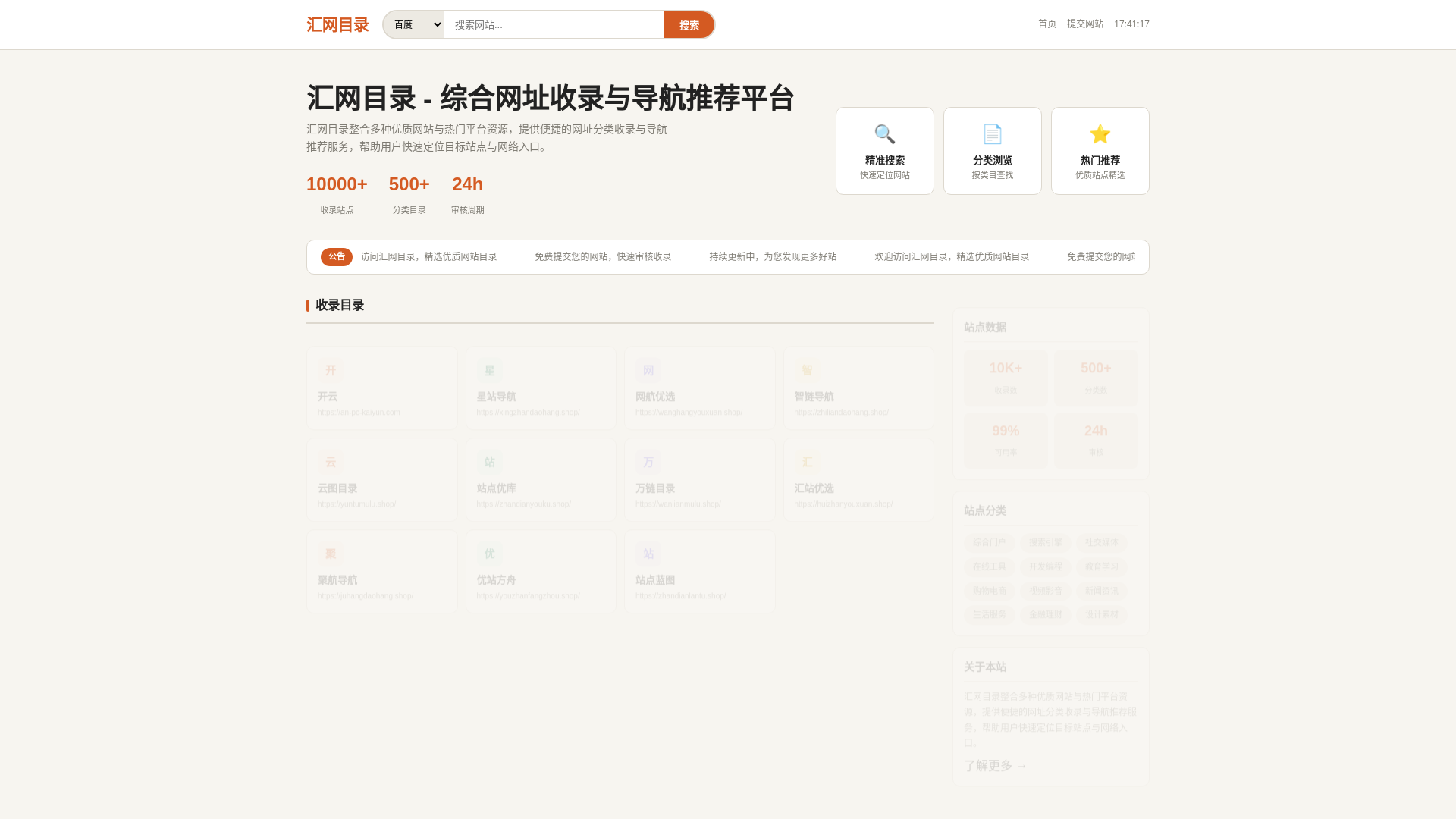Select the 开发编程 category tag
This screenshot has height=819, width=1456.
coord(1046,566)
